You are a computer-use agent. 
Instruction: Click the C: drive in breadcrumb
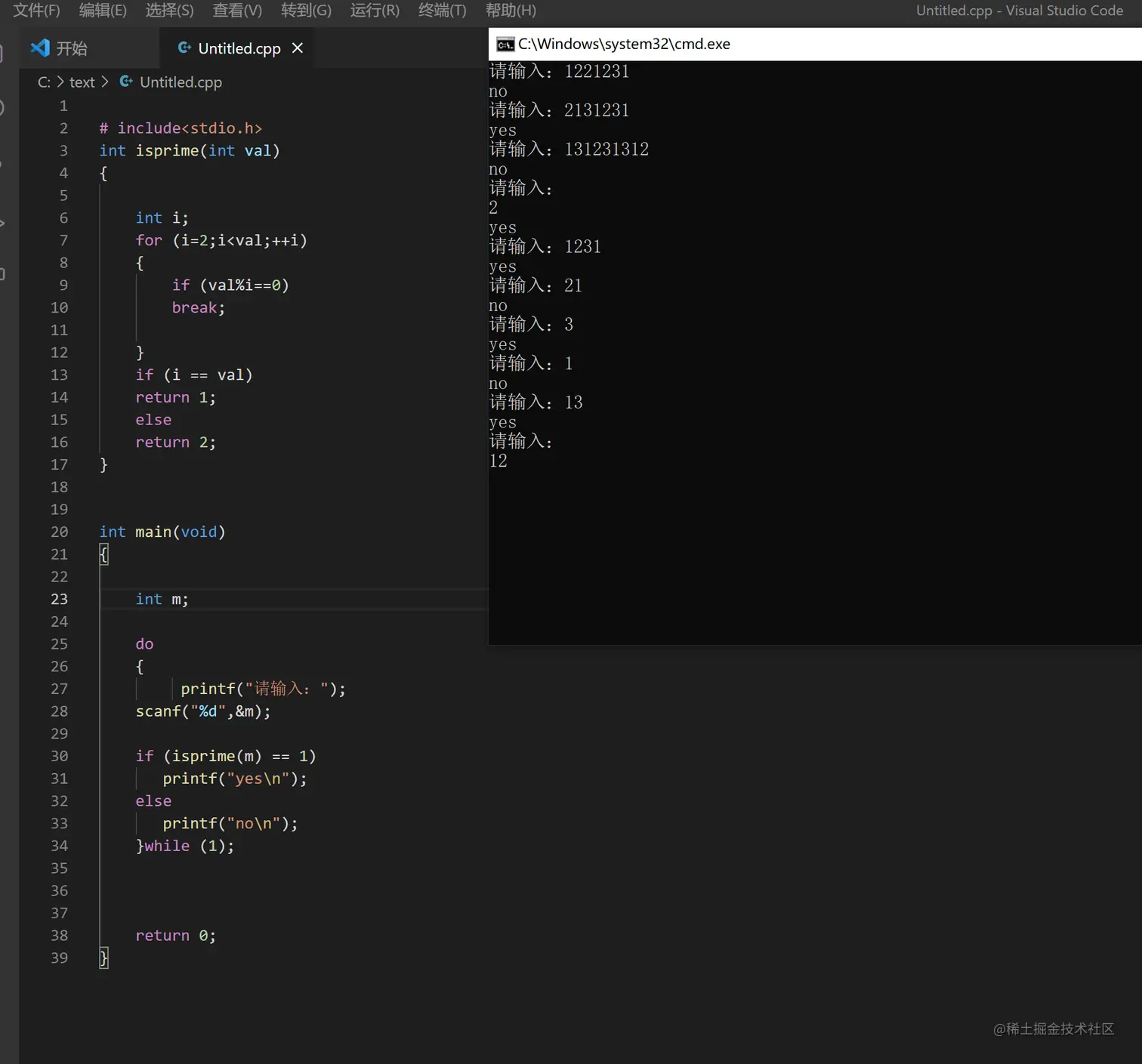44,82
